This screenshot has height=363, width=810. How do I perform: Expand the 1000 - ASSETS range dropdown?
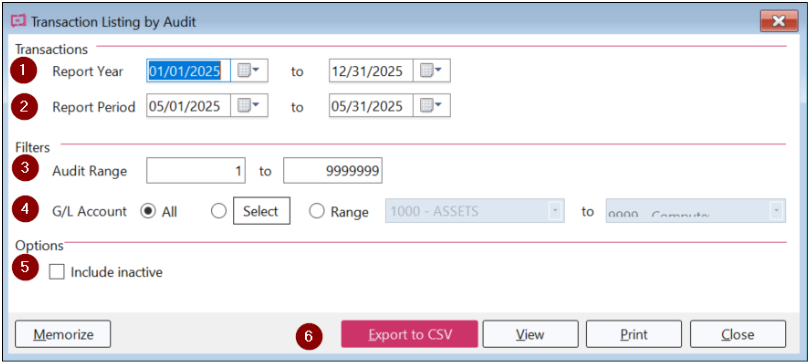[x=555, y=211]
